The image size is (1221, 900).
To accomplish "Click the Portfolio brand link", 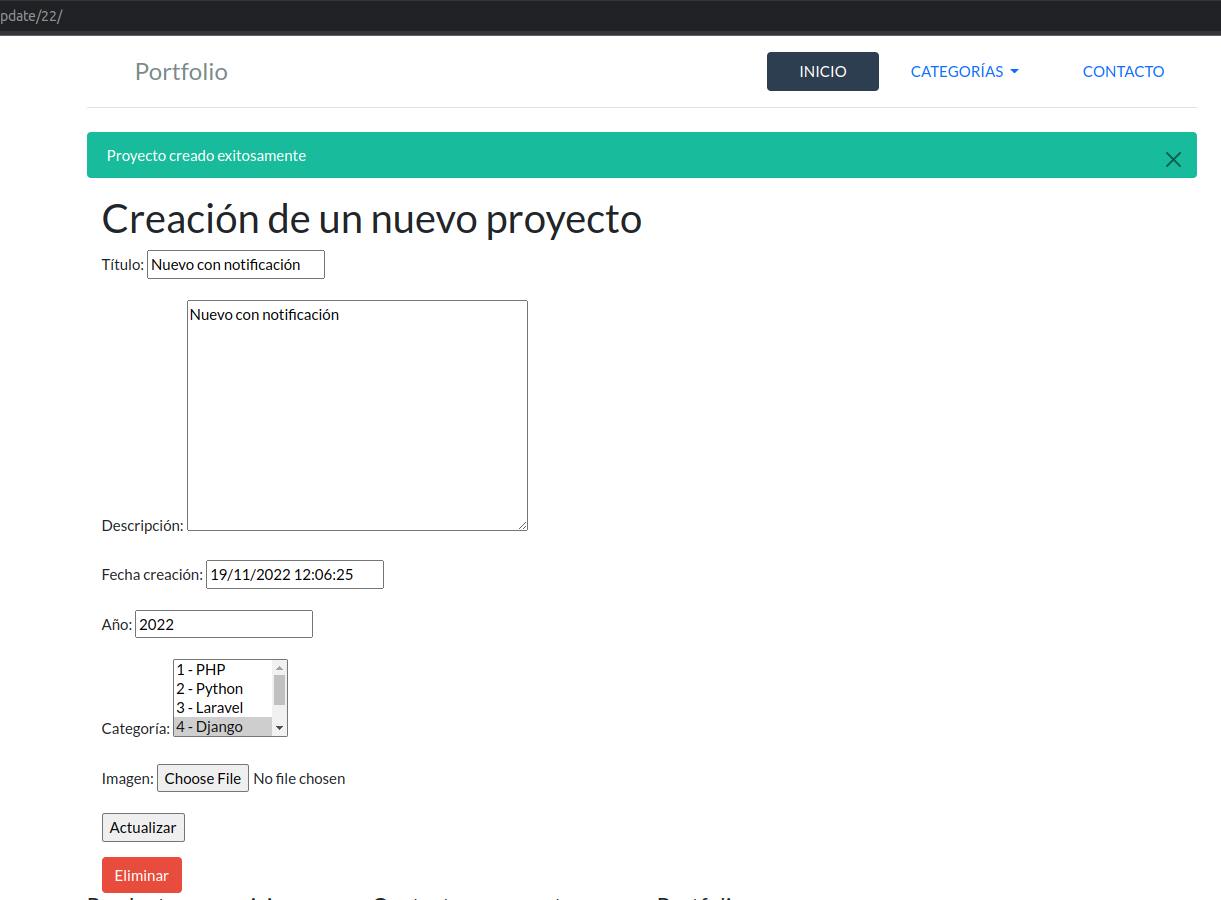I will click(x=181, y=72).
